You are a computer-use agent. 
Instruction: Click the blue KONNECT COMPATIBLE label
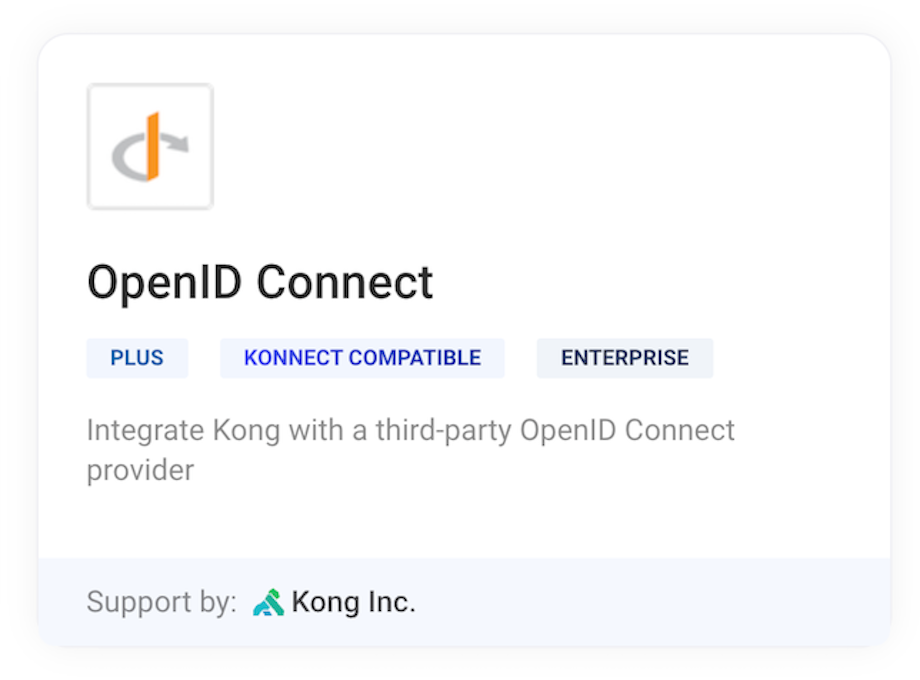(x=362, y=357)
